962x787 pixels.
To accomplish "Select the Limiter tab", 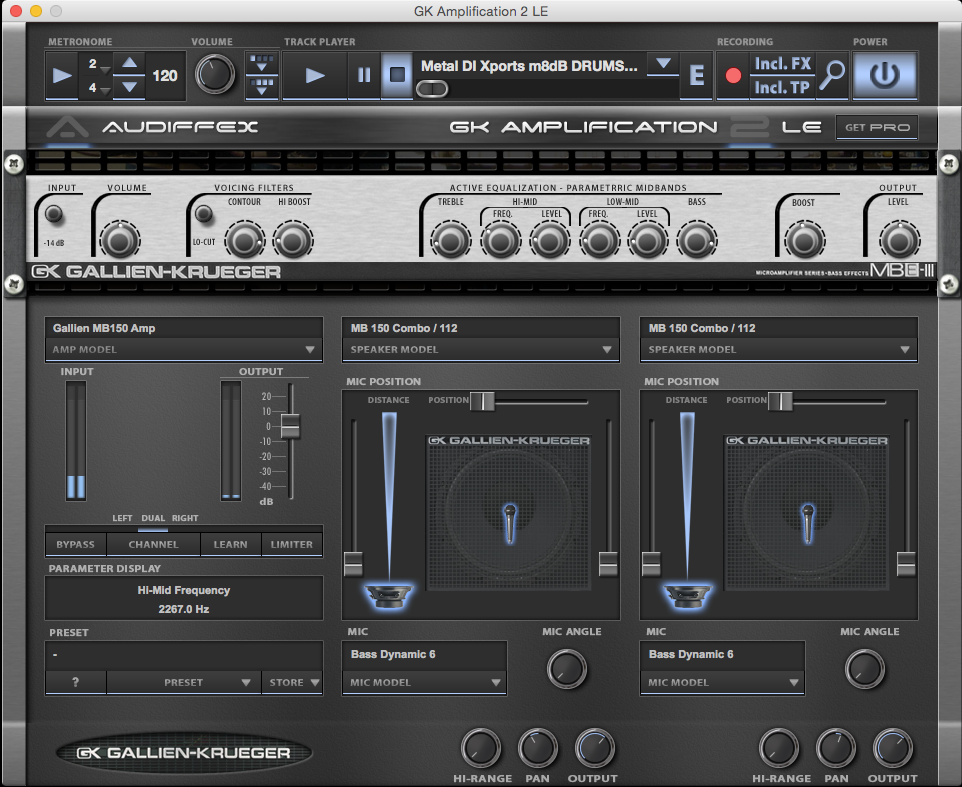I will pyautogui.click(x=292, y=544).
